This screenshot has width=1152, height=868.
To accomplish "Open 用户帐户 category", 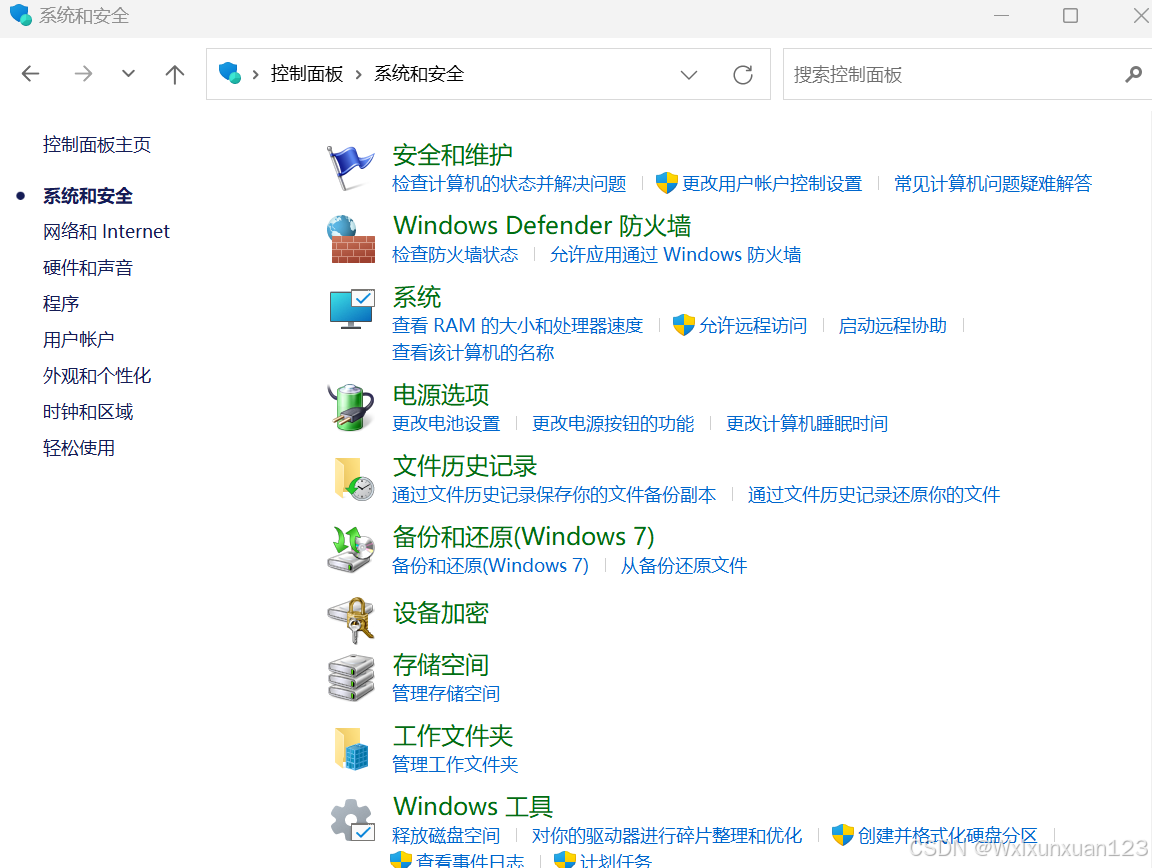I will tap(79, 340).
